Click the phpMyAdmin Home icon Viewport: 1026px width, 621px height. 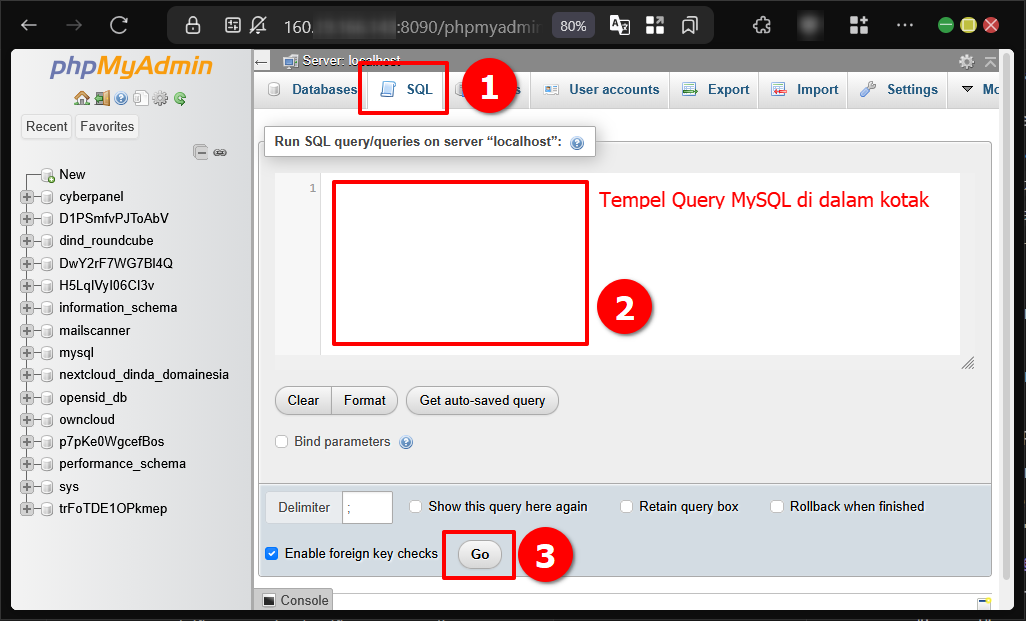pyautogui.click(x=82, y=98)
